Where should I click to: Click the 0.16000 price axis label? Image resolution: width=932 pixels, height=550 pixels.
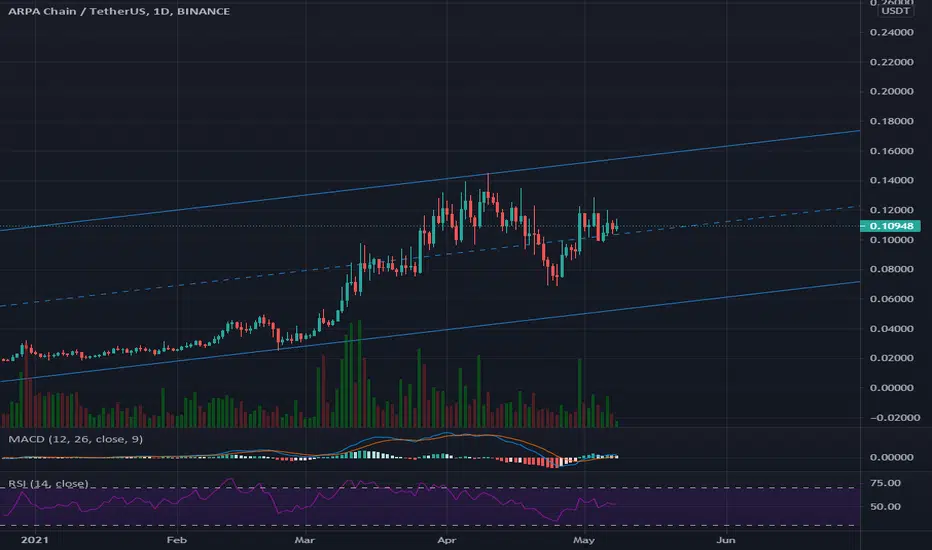pos(892,150)
